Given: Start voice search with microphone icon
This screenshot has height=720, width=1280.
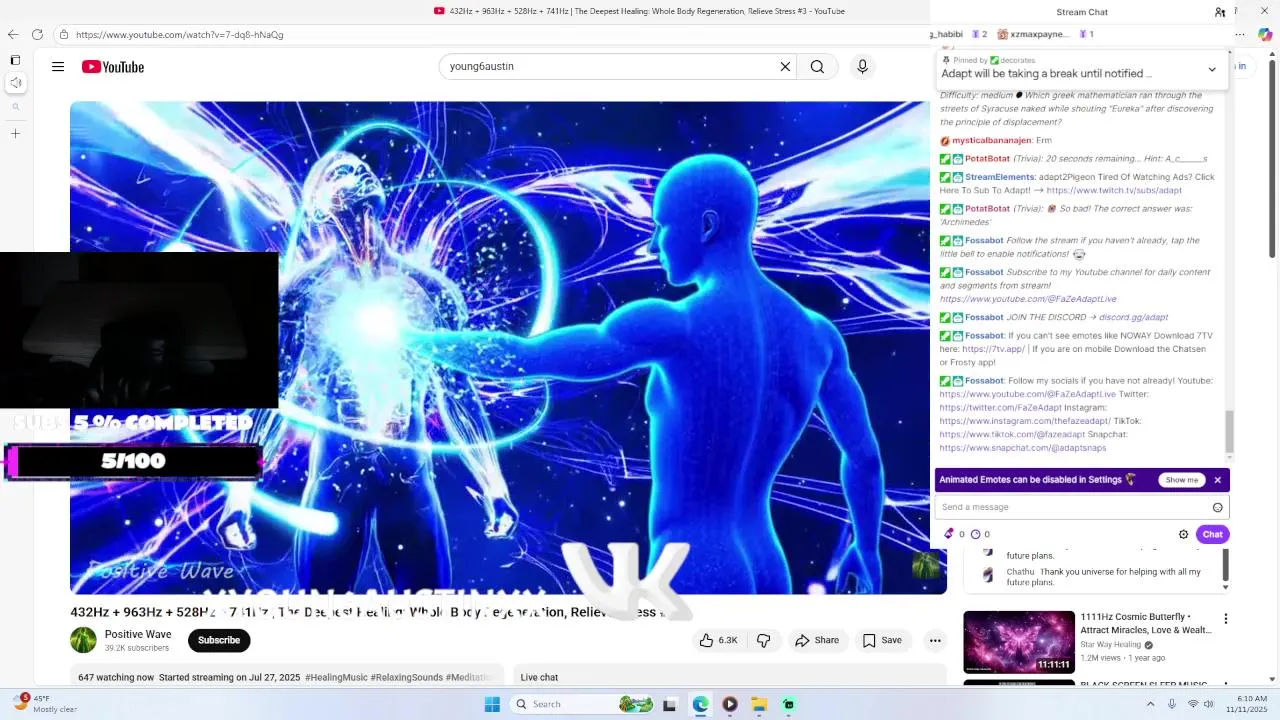Looking at the screenshot, I should click(862, 67).
